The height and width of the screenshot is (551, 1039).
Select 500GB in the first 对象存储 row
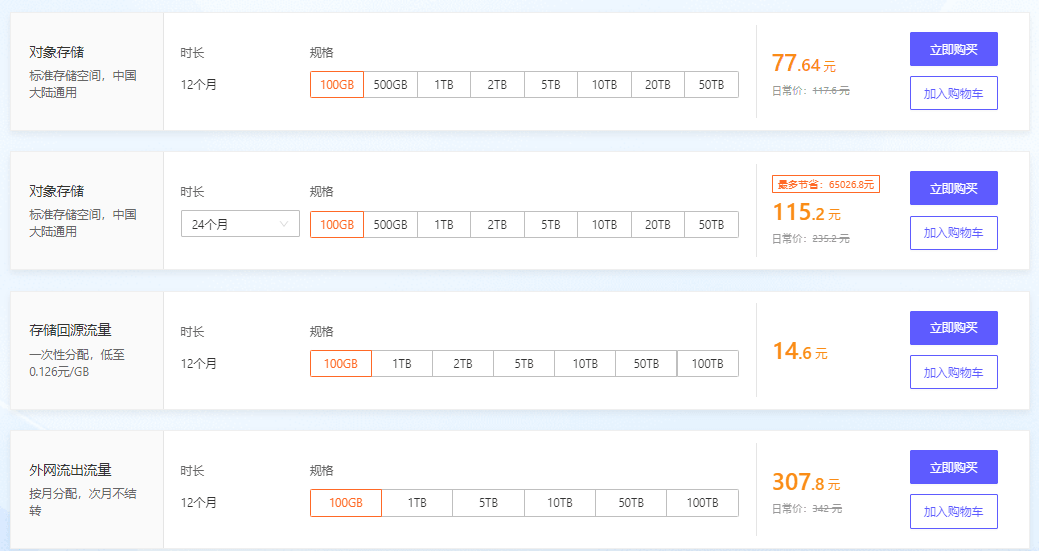pos(390,85)
